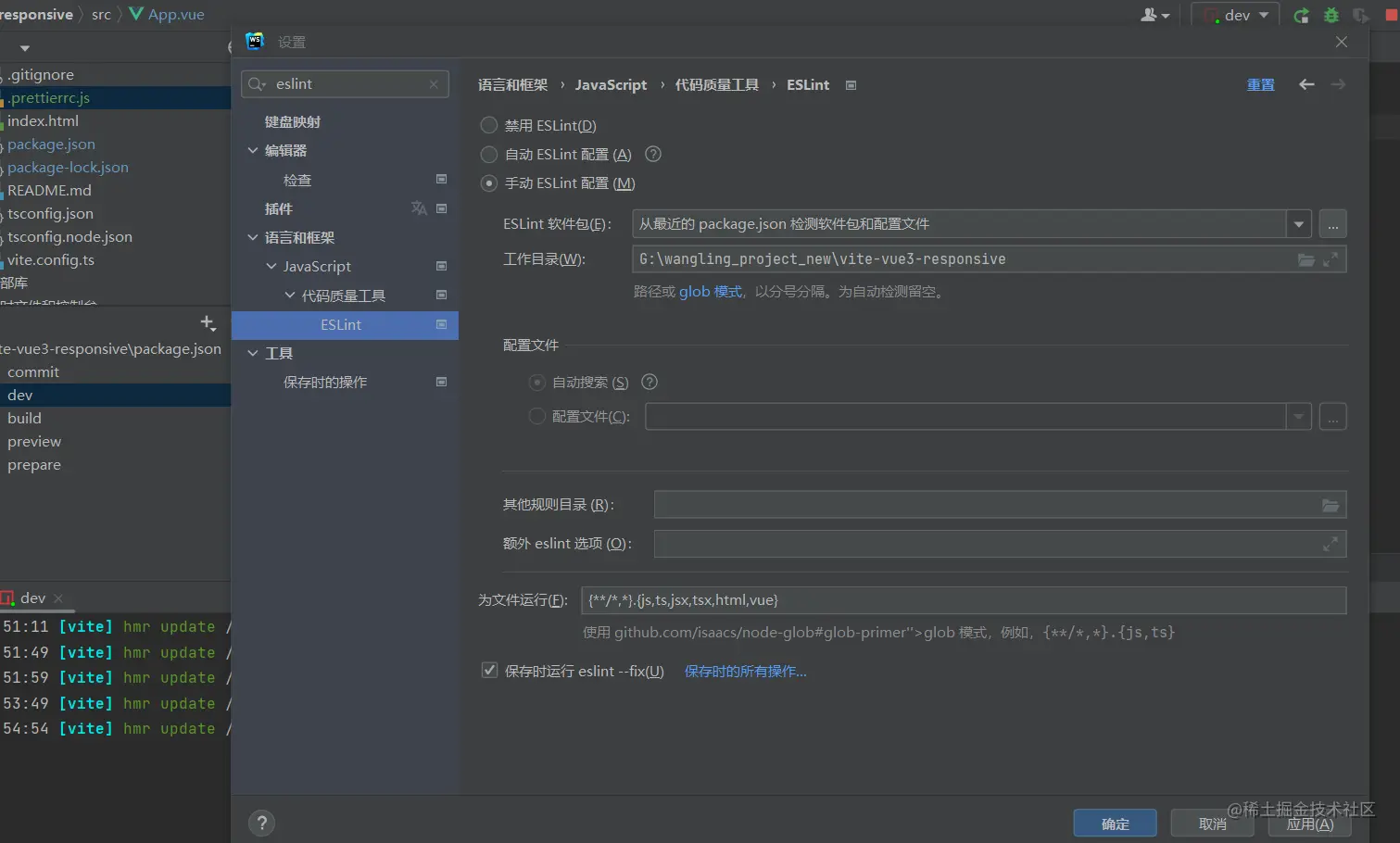Toggle 保存时运行 eslint --fix checkbox
Viewport: 1400px width, 843px height.
(489, 671)
